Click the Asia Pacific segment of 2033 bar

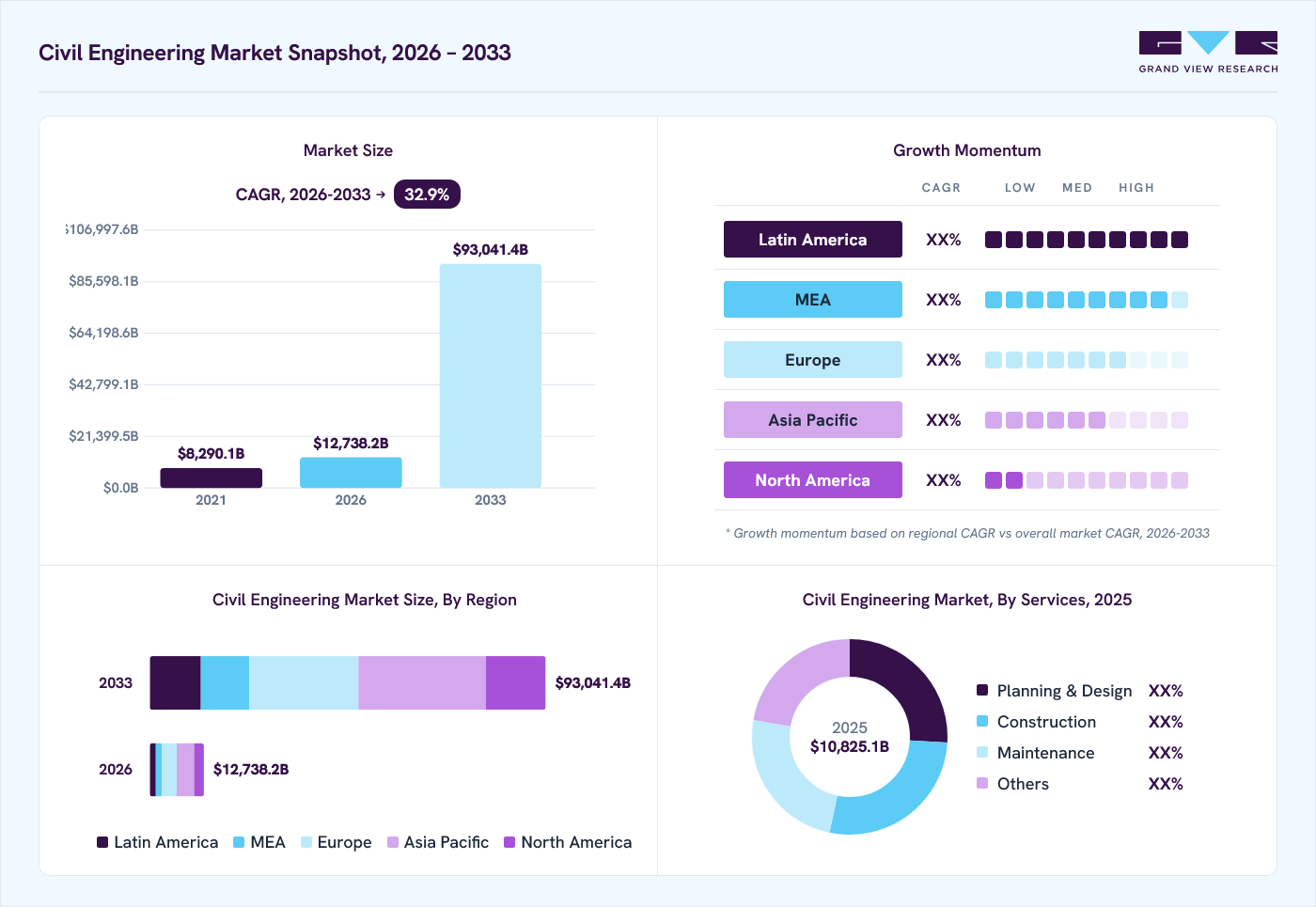[x=422, y=683]
